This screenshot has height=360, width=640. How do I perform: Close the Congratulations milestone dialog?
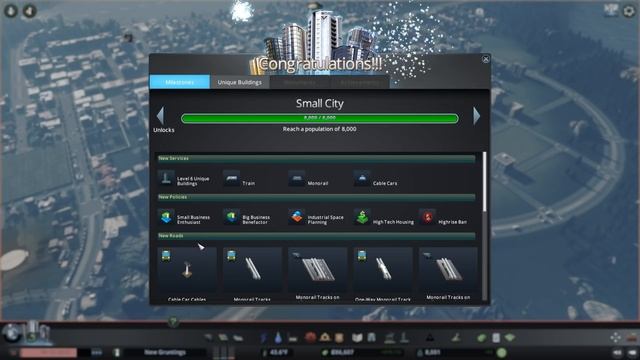point(486,59)
